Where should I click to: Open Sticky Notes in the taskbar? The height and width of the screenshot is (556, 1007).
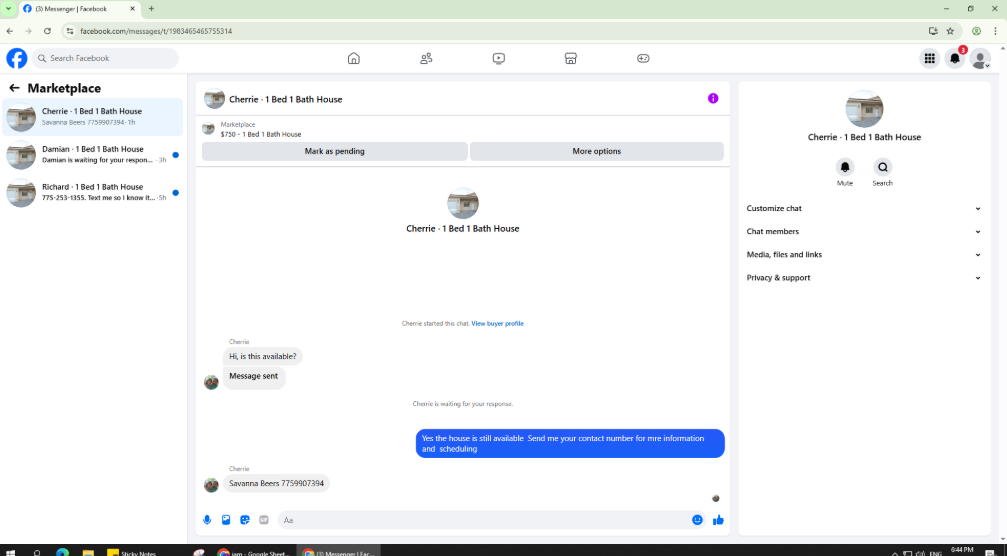point(131,552)
